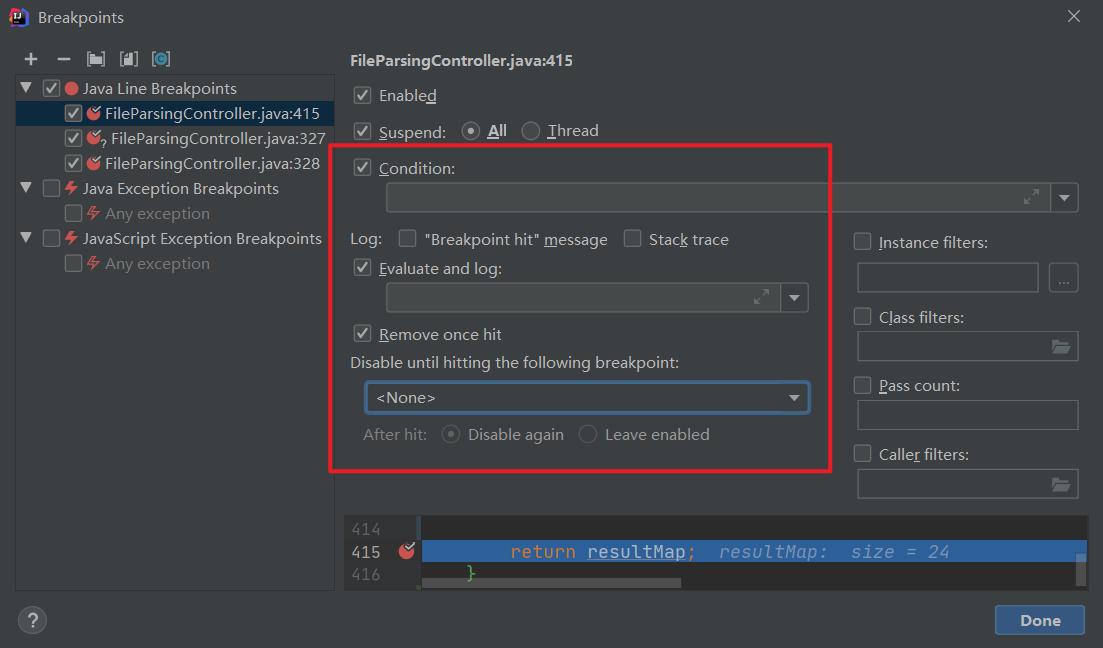Collapse the Java Exception Breakpoints group

[x=26, y=187]
